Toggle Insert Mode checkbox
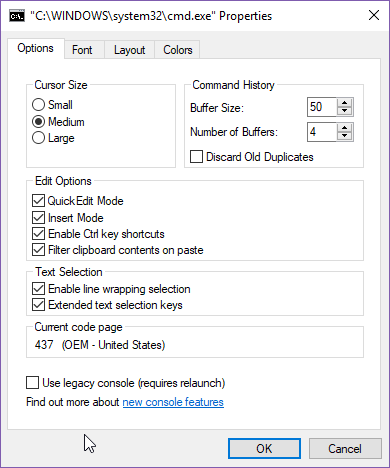Image resolution: width=390 pixels, height=468 pixels. click(38, 218)
